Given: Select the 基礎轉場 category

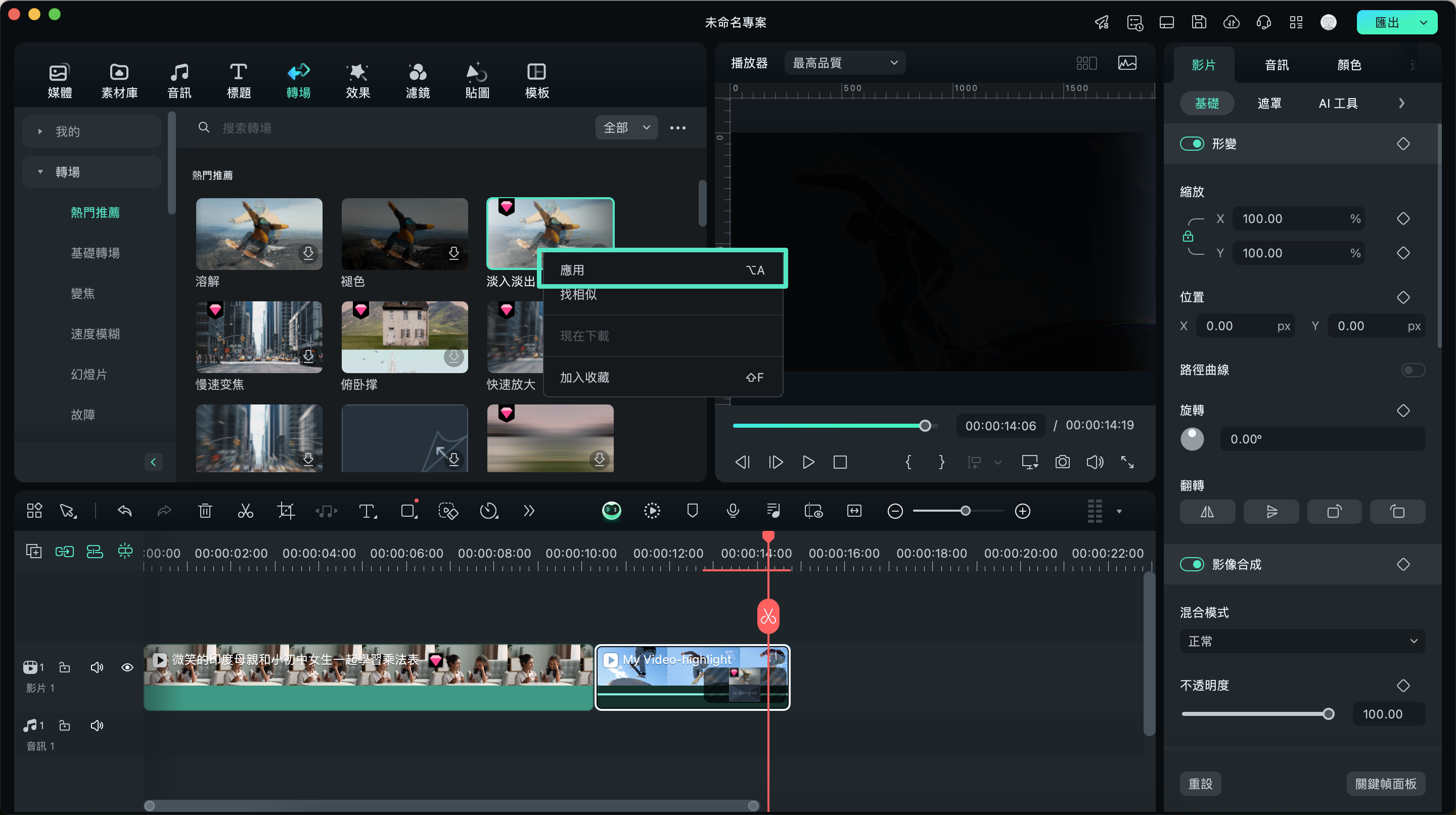Looking at the screenshot, I should click(95, 253).
